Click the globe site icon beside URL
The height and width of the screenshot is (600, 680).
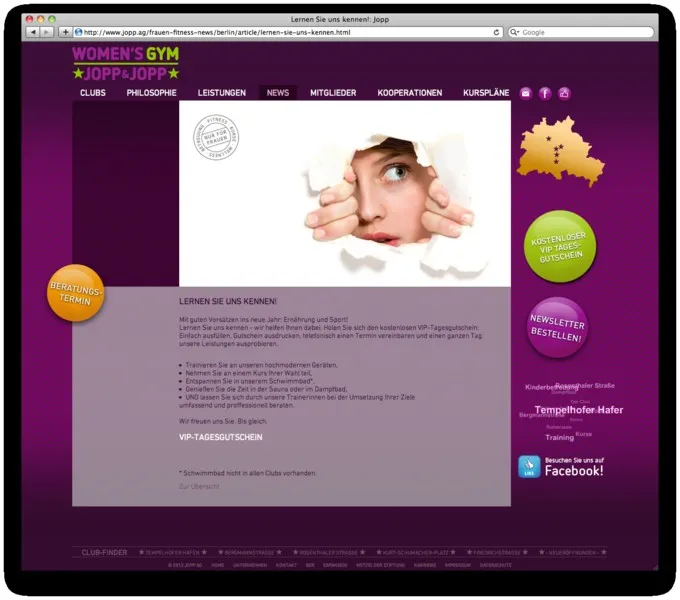78,32
